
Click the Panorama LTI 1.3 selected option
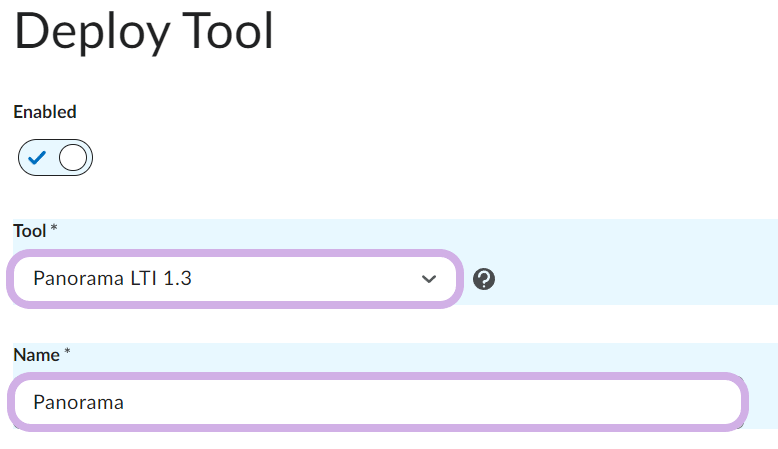pos(112,279)
